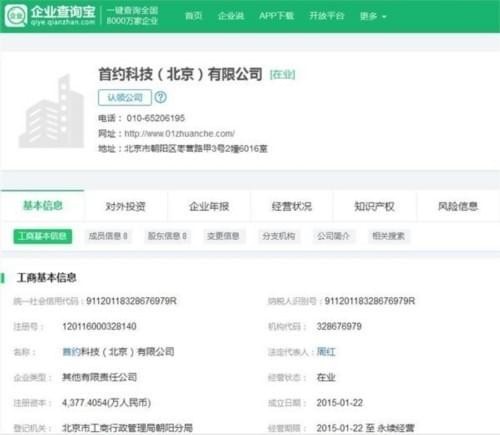Click the gray company building placeholder image

tap(52, 111)
